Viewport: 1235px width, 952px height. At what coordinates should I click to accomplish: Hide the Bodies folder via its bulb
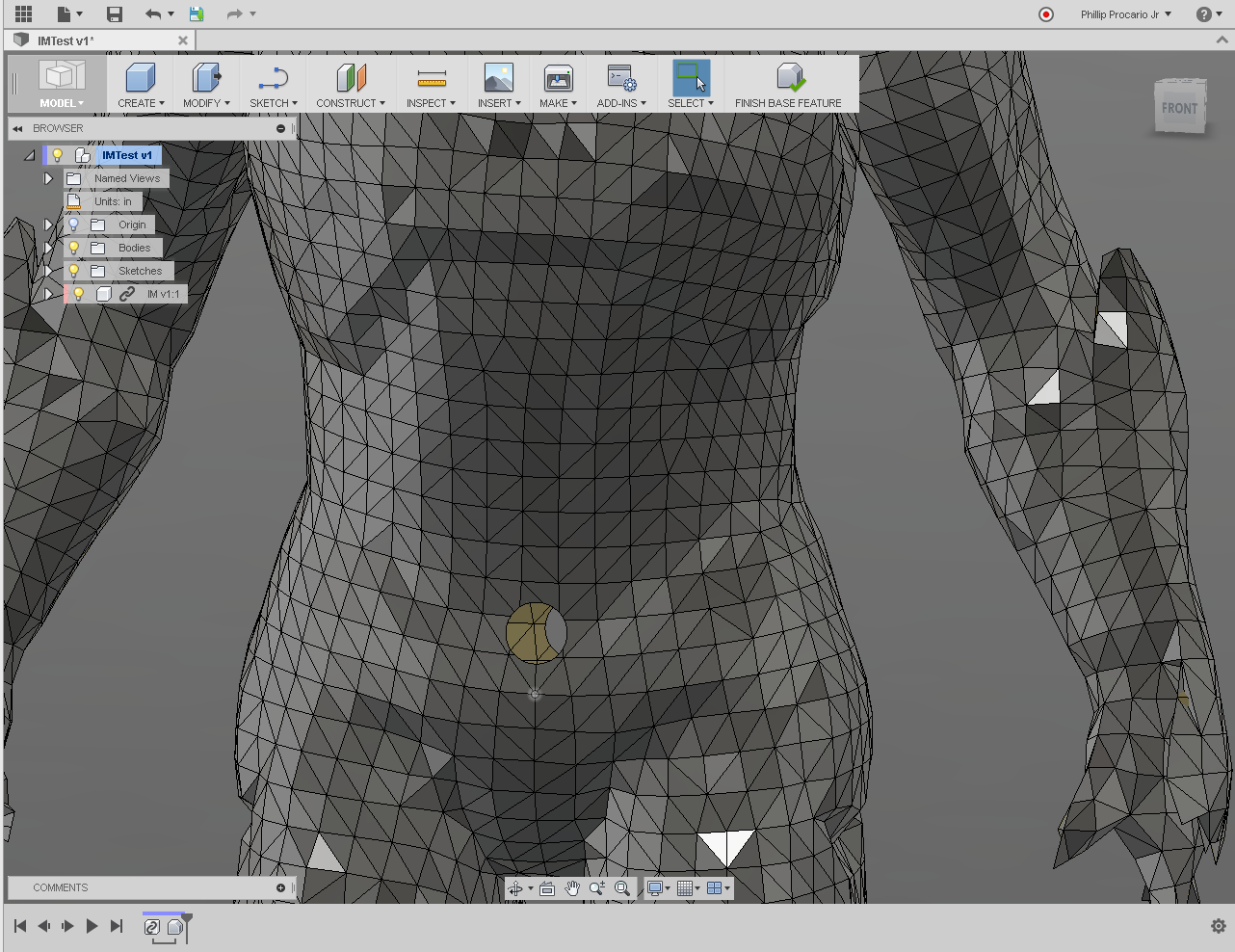tap(73, 248)
